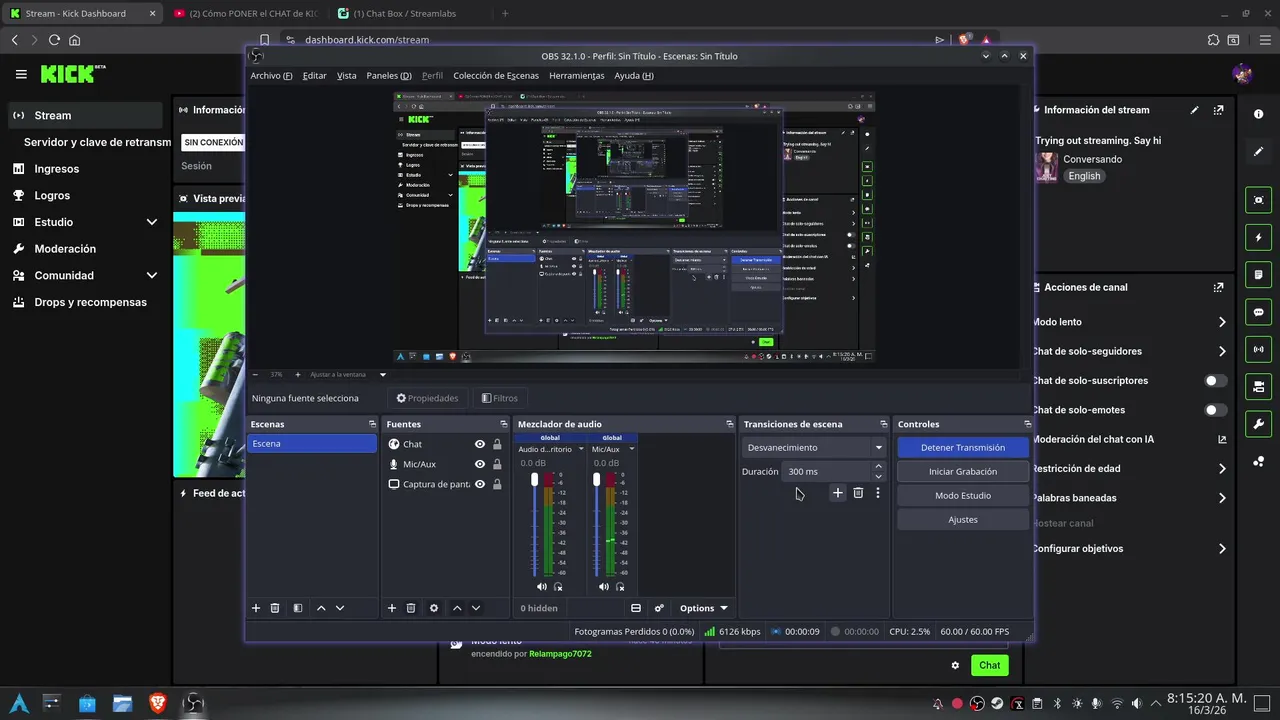Expand the Comunidad section in Kick sidebar
The height and width of the screenshot is (720, 1280).
pos(152,275)
